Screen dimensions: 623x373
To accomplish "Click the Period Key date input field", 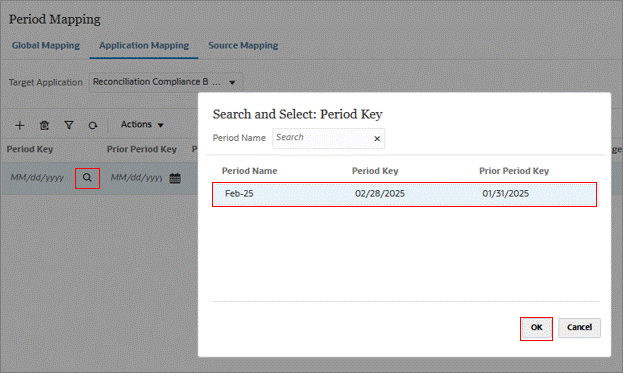I will tap(37, 178).
